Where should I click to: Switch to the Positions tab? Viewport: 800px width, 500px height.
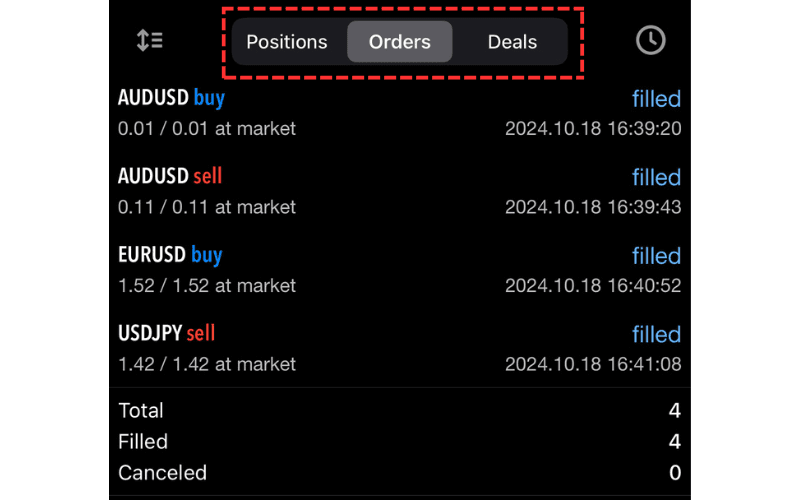coord(287,42)
